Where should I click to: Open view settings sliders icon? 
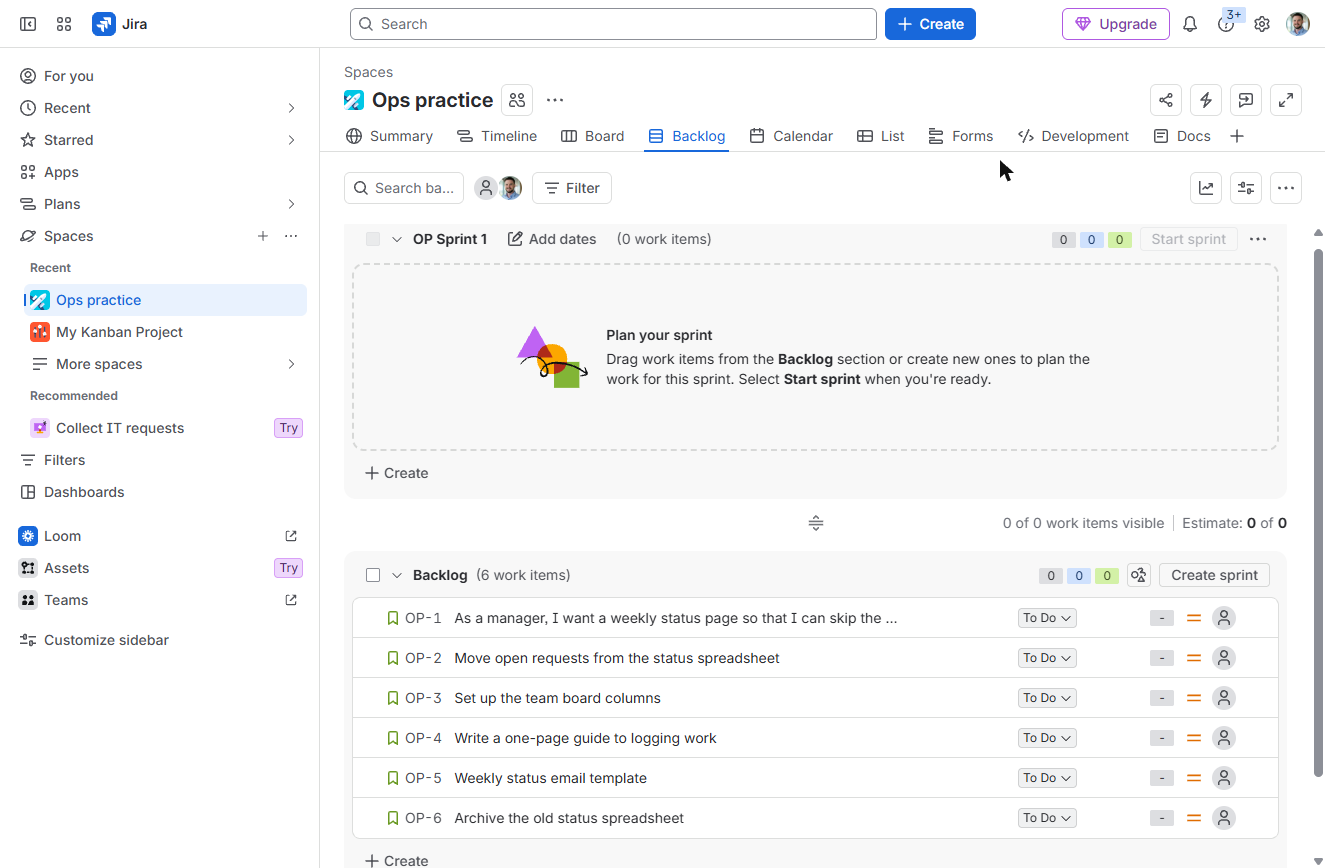point(1246,188)
